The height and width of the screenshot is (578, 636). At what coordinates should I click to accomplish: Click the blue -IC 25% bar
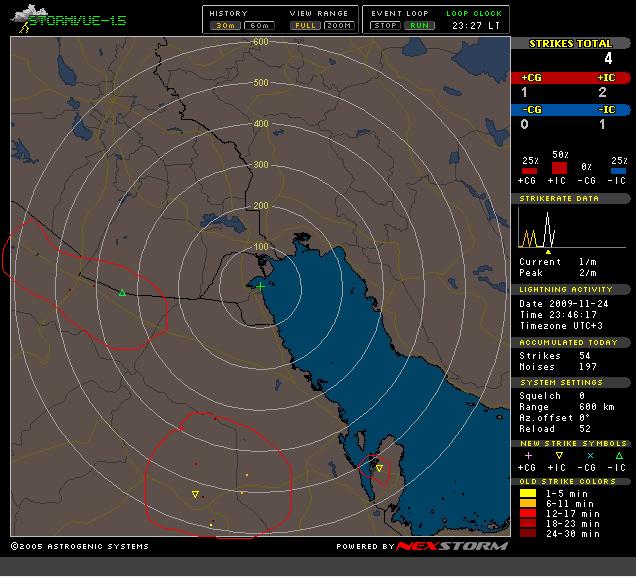point(619,170)
